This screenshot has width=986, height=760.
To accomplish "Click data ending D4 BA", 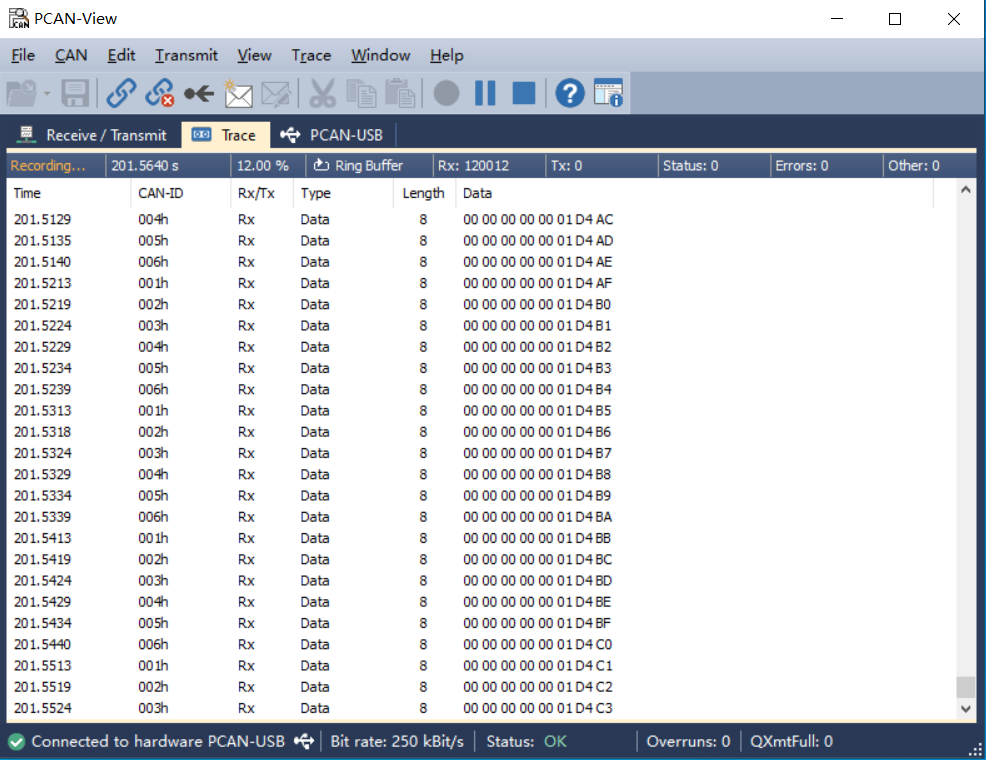I will pyautogui.click(x=538, y=517).
